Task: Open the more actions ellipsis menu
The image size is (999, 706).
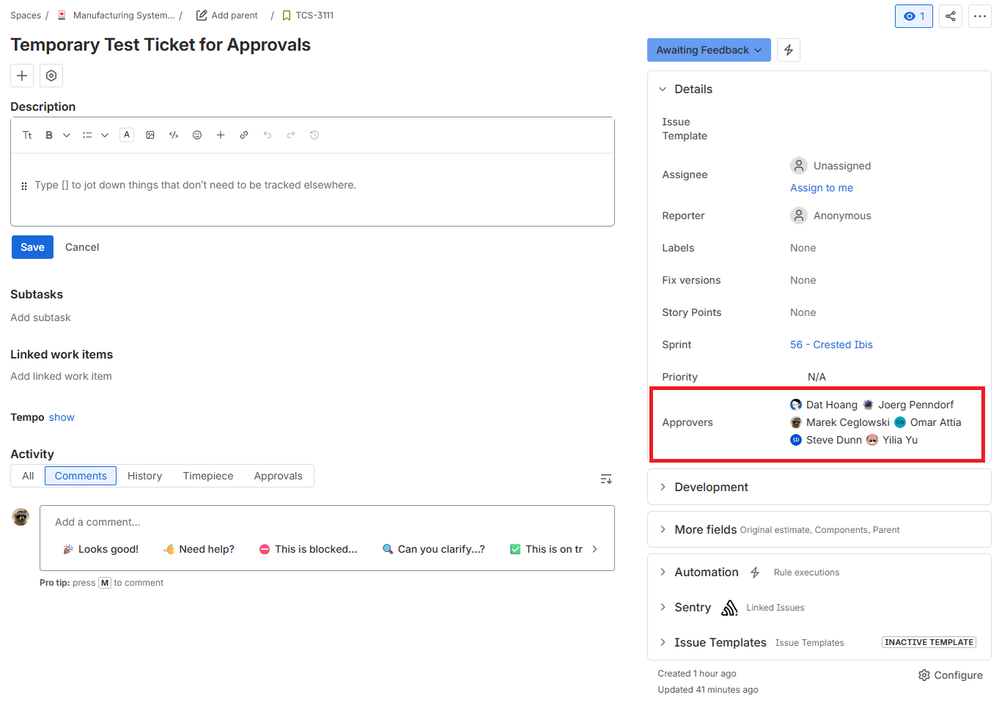Action: click(x=980, y=16)
